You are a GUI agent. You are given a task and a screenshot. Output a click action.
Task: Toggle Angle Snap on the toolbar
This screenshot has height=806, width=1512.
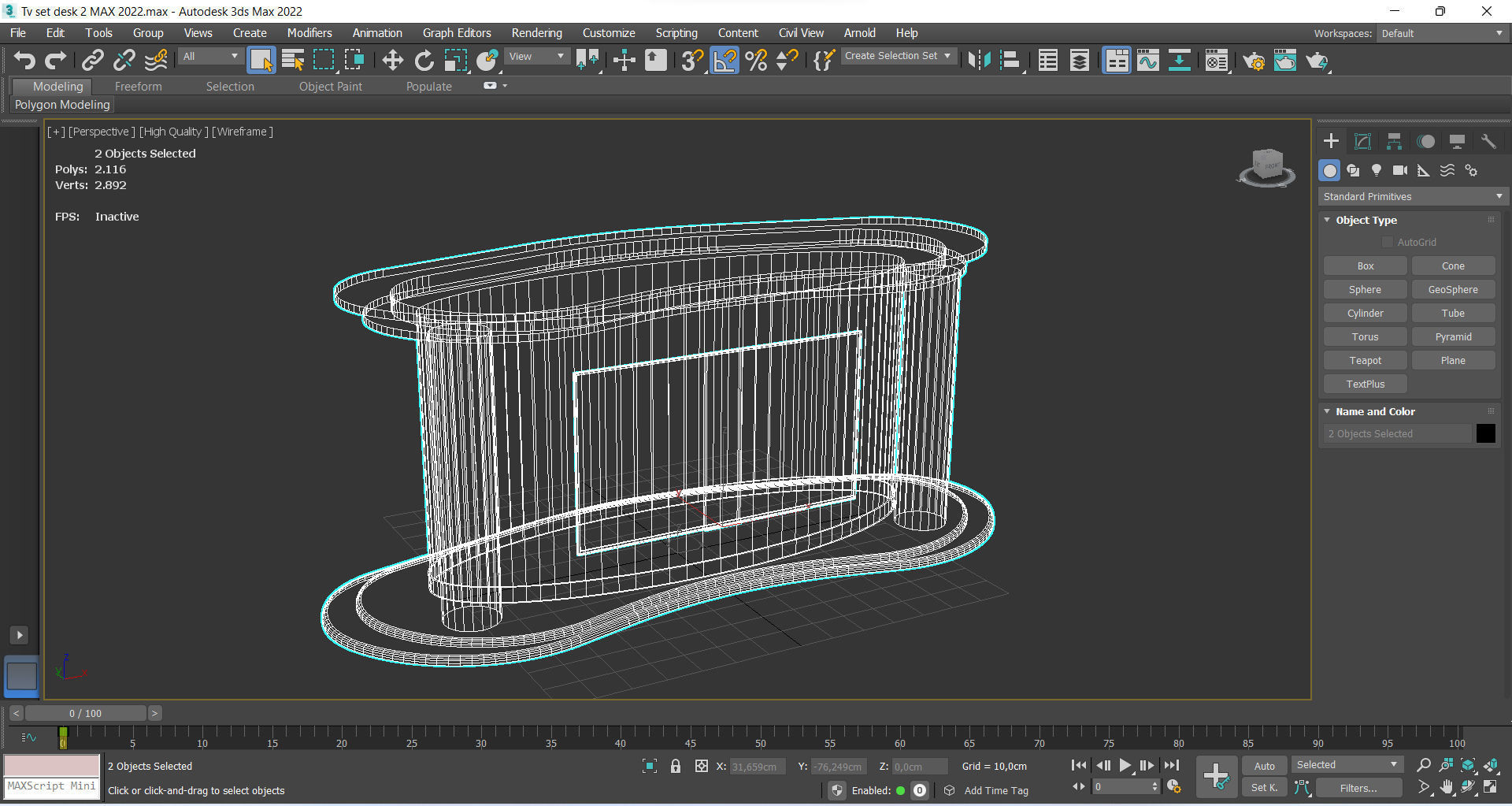coord(724,61)
